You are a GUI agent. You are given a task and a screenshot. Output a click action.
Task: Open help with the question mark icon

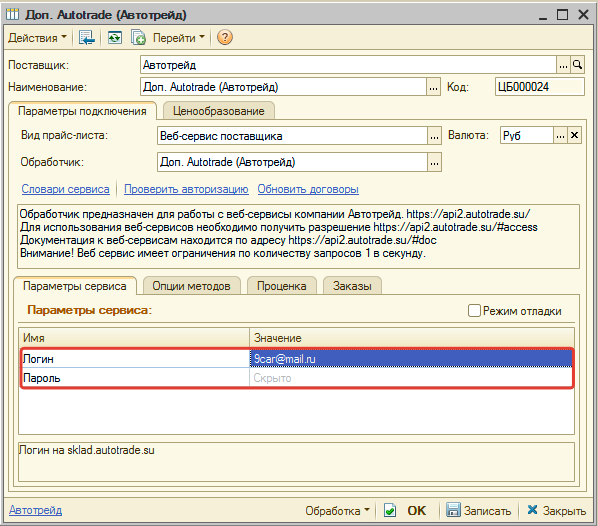coord(225,37)
